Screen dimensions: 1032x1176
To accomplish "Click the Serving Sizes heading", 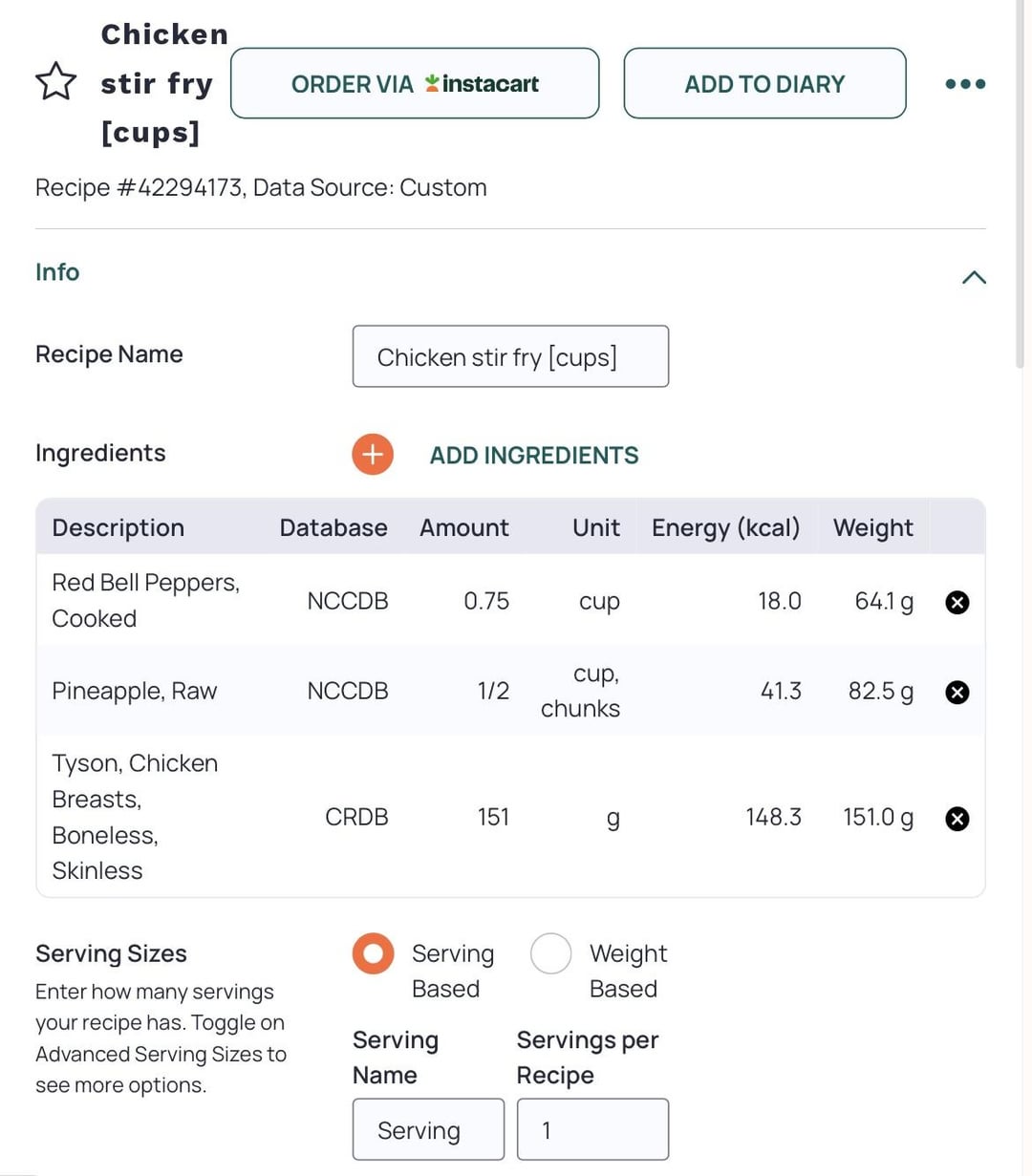I will coord(111,953).
